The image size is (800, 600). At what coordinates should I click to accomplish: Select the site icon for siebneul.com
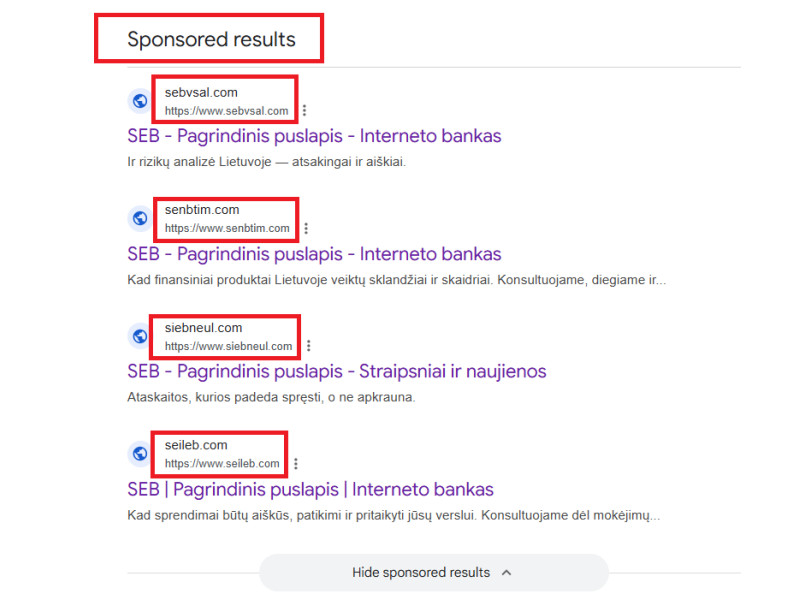click(x=139, y=336)
